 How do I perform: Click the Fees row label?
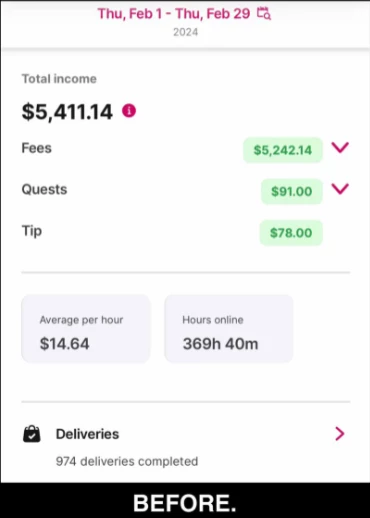pos(37,148)
